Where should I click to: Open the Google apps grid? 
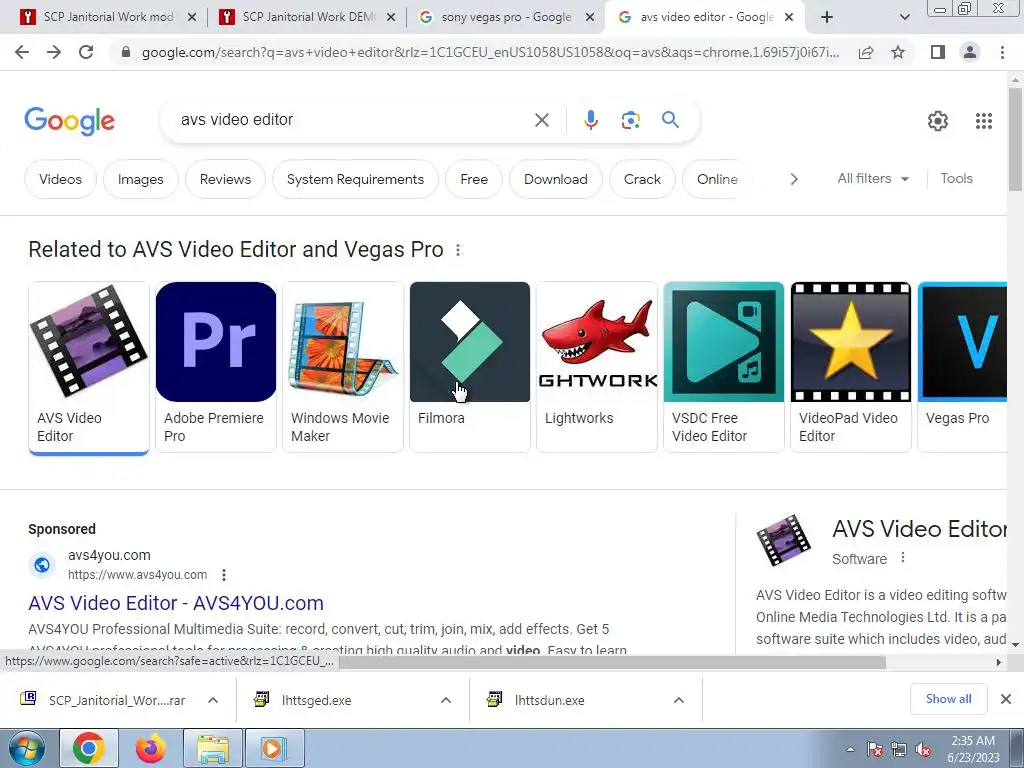(x=984, y=121)
